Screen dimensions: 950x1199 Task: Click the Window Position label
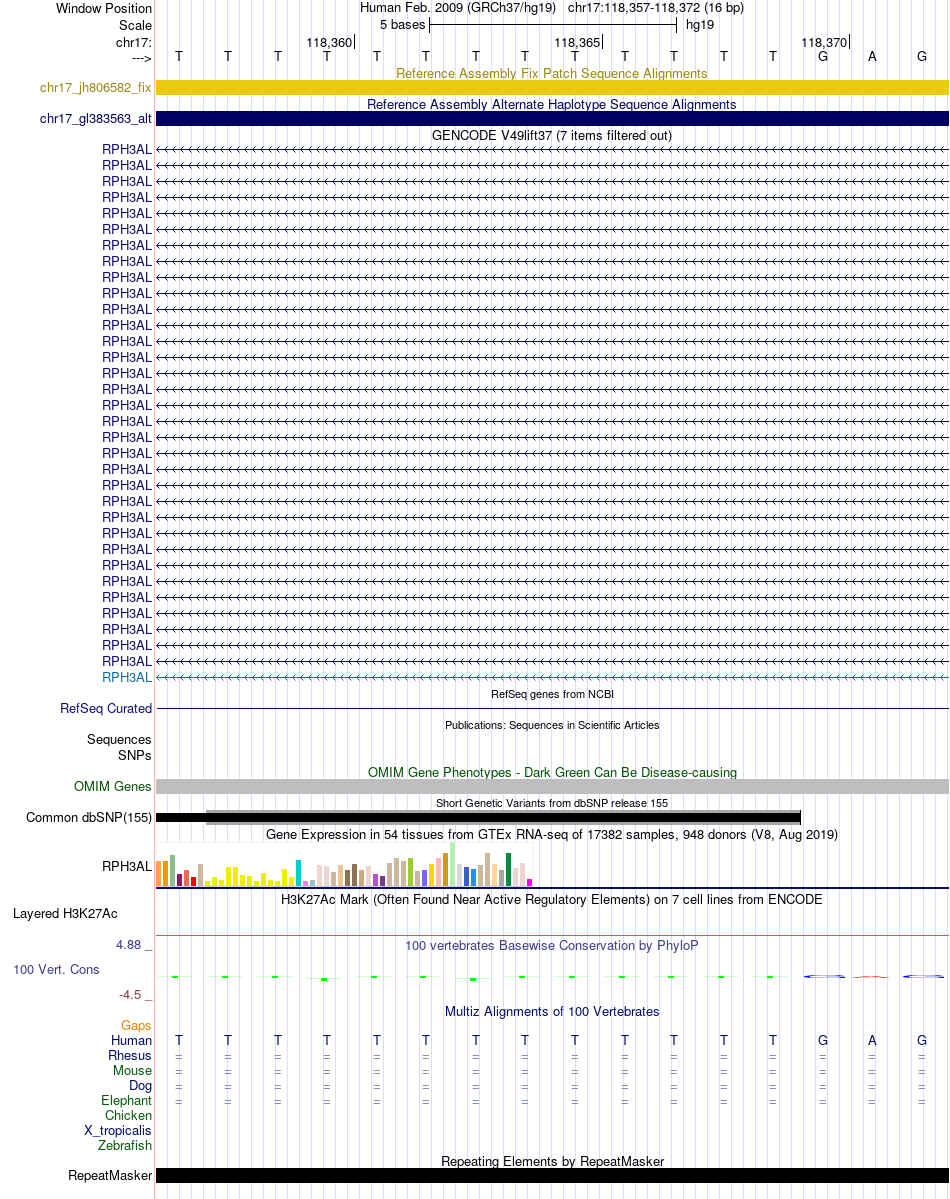[104, 8]
